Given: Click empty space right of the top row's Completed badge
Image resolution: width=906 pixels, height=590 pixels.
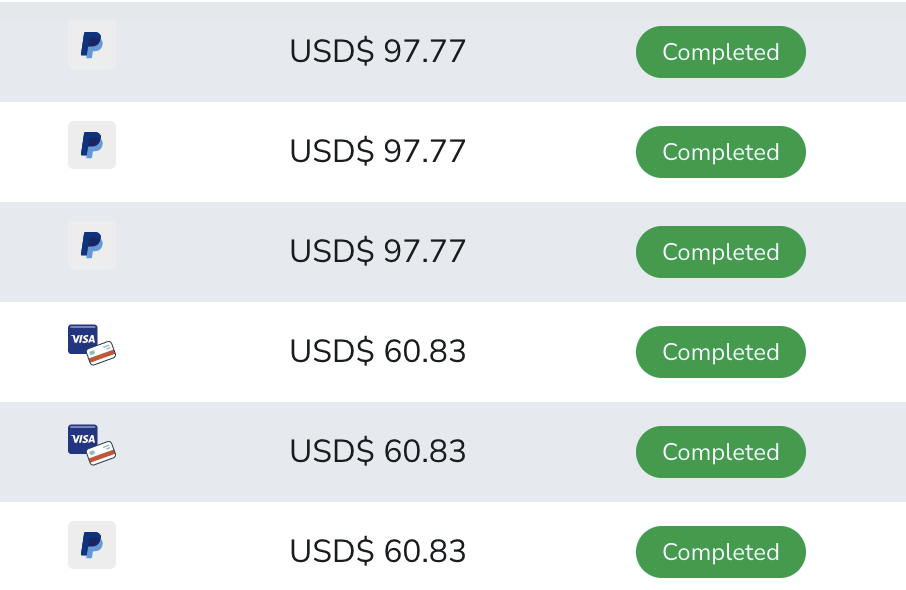Looking at the screenshot, I should click(x=858, y=52).
